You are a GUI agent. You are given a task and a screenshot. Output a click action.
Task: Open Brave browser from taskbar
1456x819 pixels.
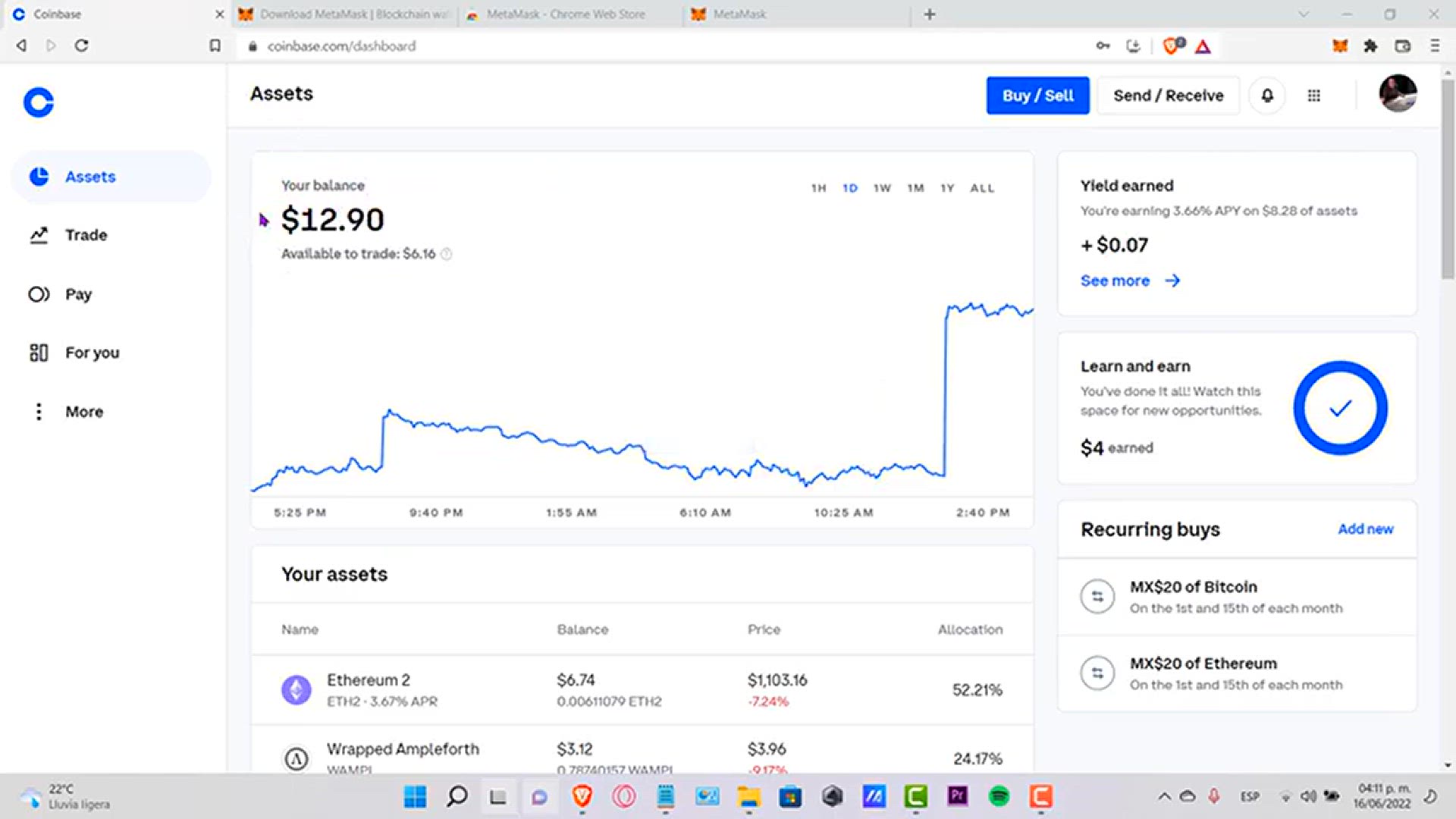click(582, 796)
